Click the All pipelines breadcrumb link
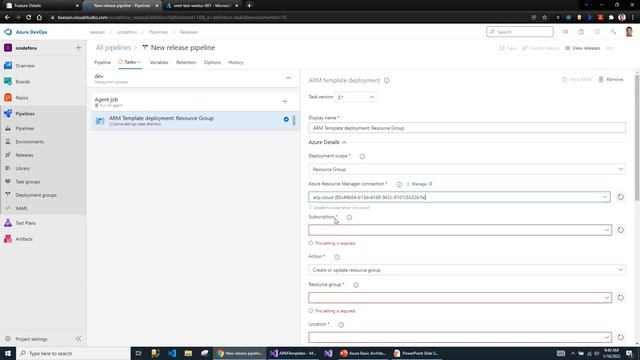Screen dimensions: 640x360 click(x=113, y=48)
